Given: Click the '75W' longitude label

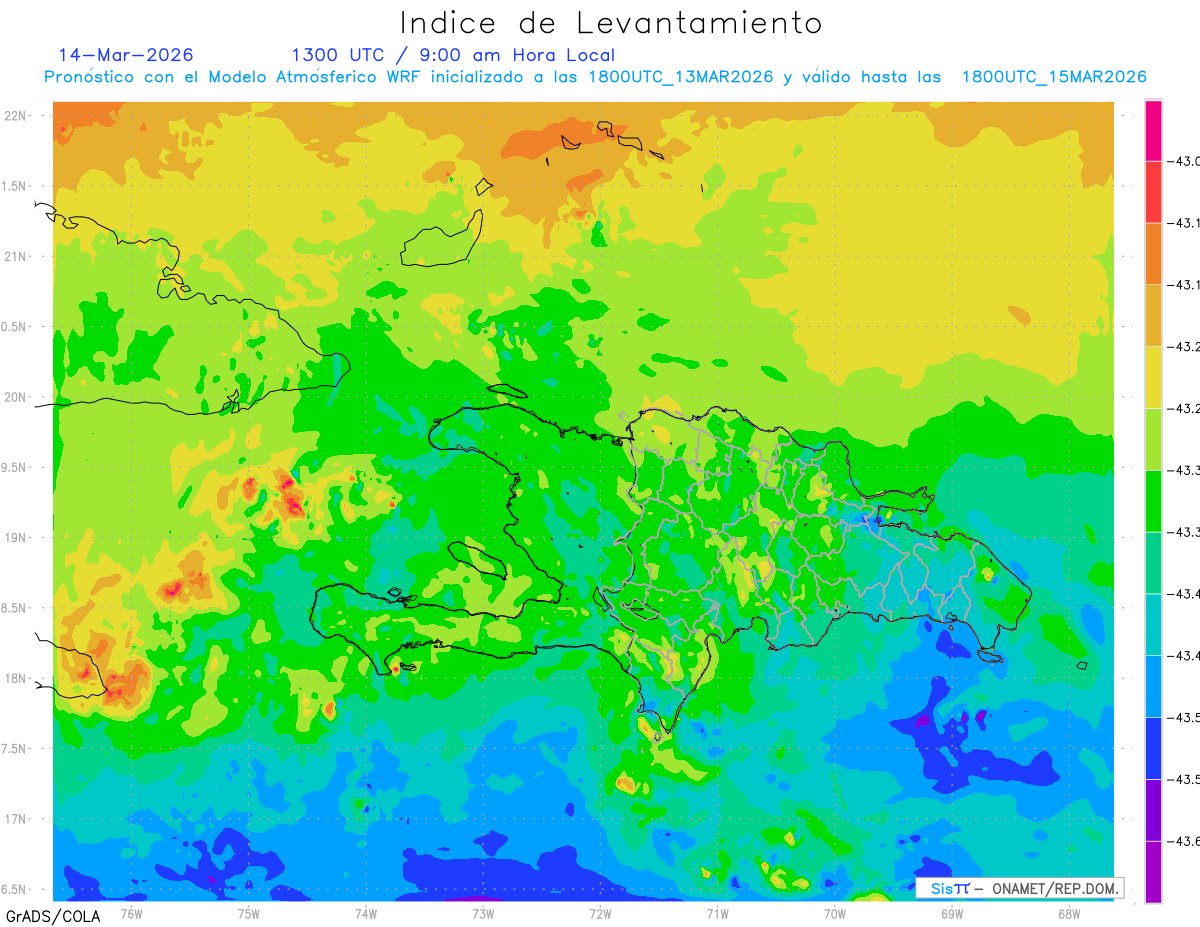Looking at the screenshot, I should pyautogui.click(x=249, y=913).
